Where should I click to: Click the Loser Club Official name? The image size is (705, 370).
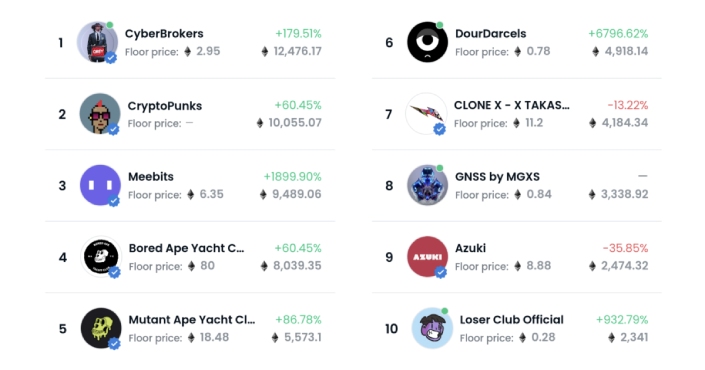tap(512, 320)
